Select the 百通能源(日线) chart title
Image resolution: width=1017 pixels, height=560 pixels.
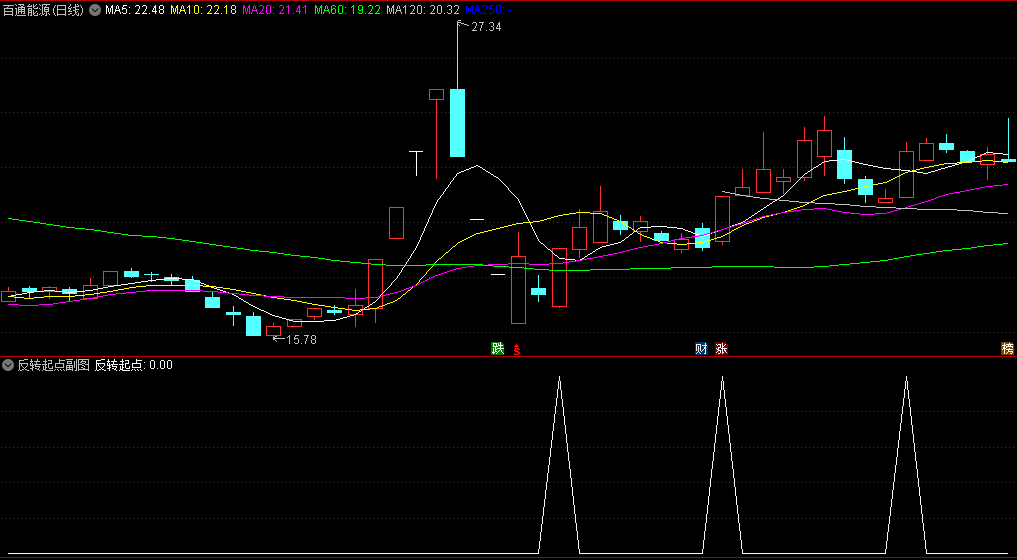click(x=43, y=10)
